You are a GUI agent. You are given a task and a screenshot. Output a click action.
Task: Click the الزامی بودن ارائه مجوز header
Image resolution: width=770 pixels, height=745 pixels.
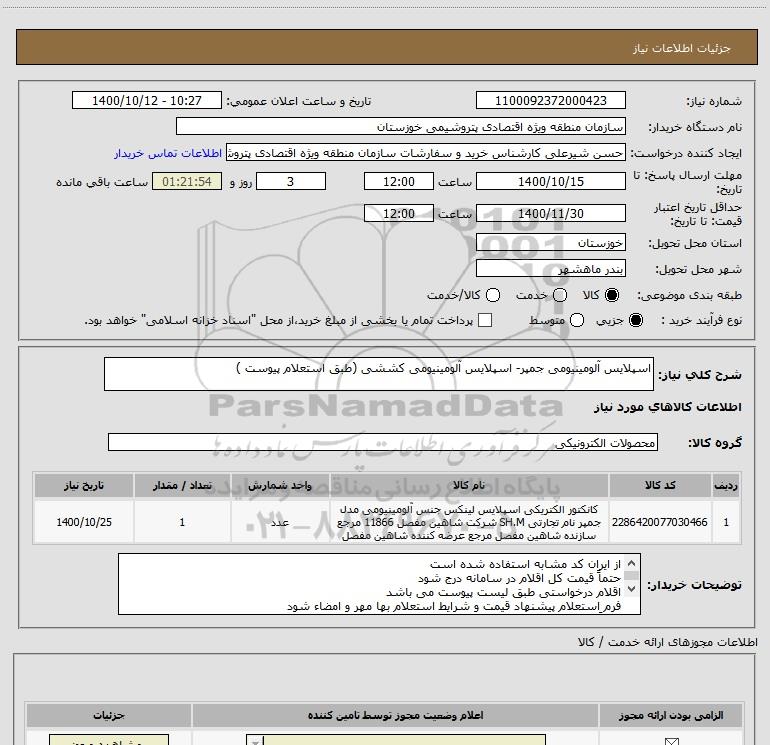pos(671,716)
